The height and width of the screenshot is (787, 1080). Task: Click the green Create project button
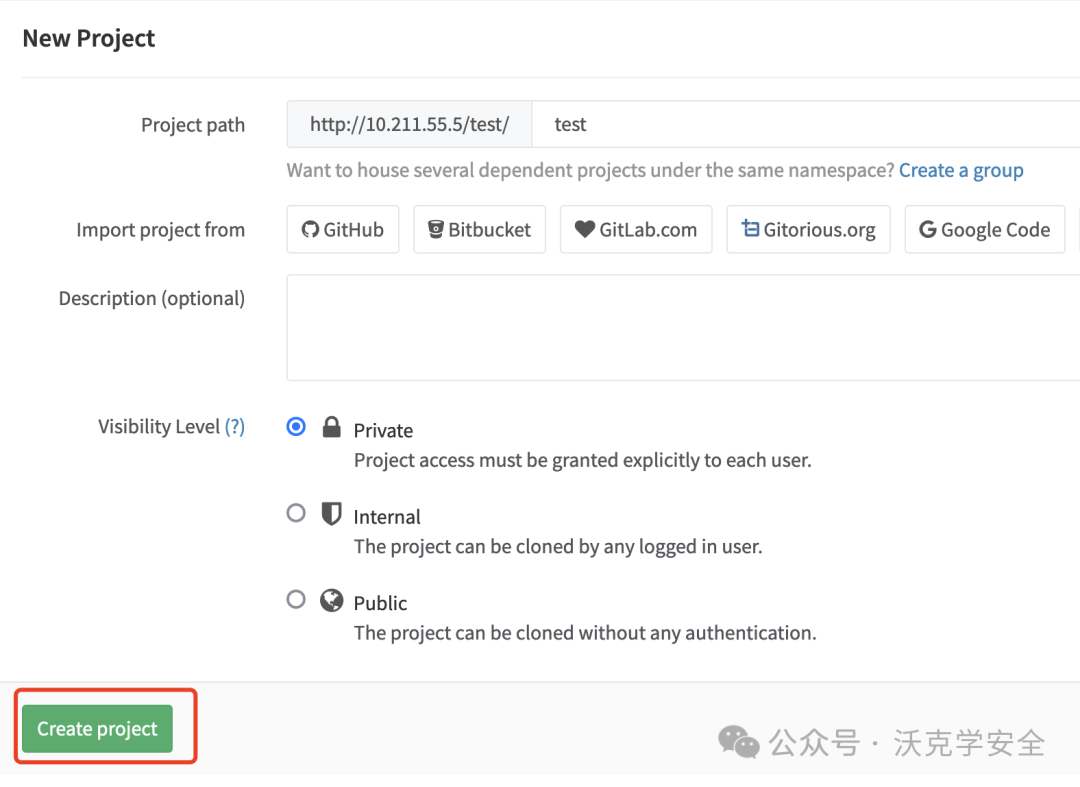pos(97,728)
